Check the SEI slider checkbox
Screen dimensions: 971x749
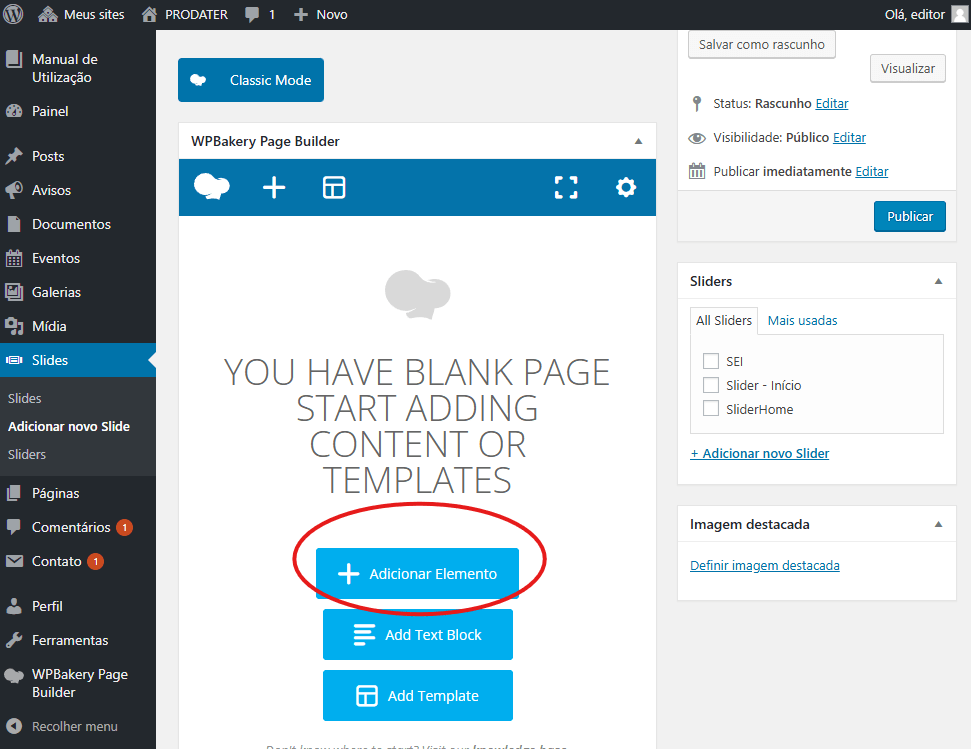point(711,361)
